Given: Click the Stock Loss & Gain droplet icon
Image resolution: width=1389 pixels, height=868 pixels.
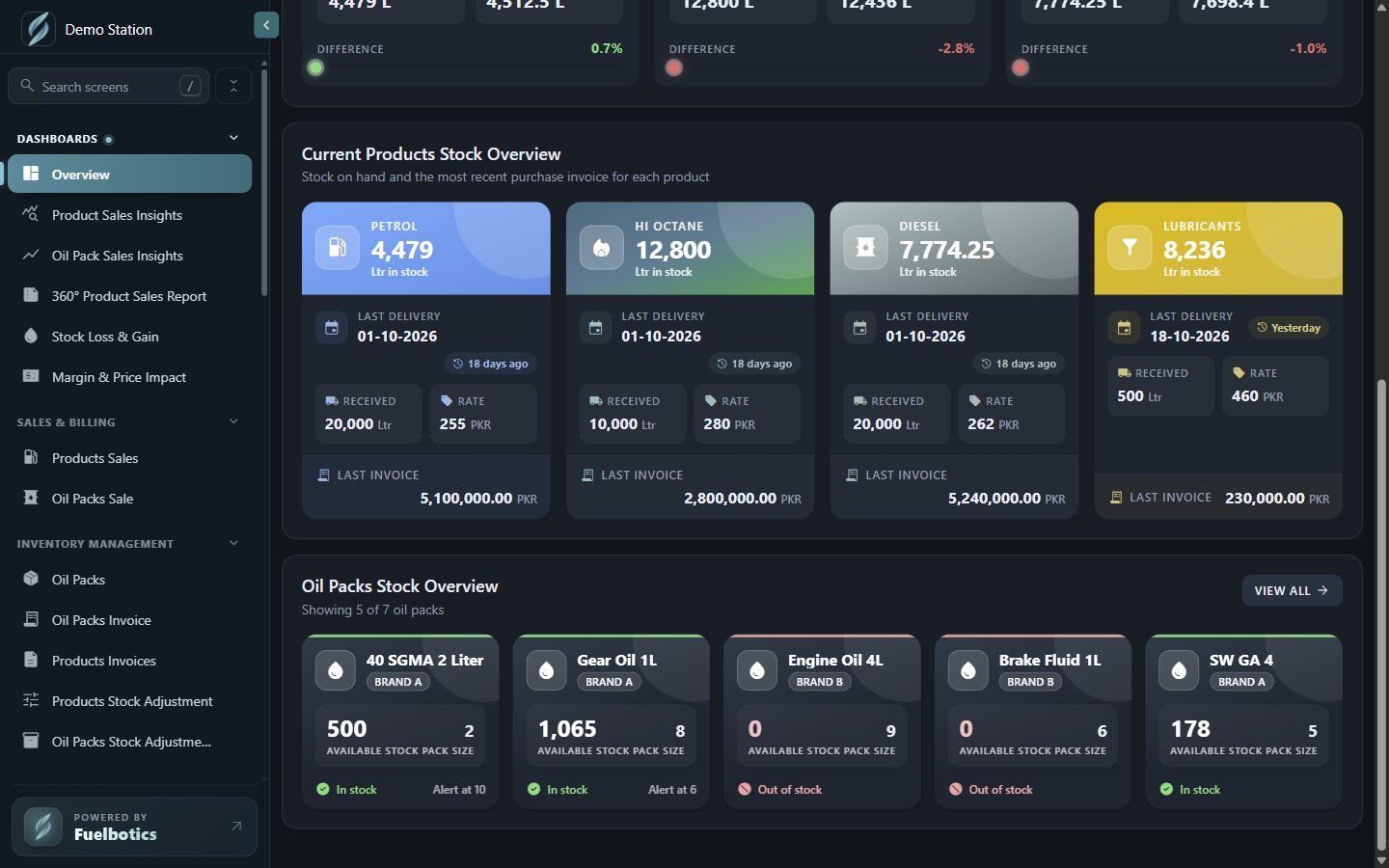Looking at the screenshot, I should (31, 336).
